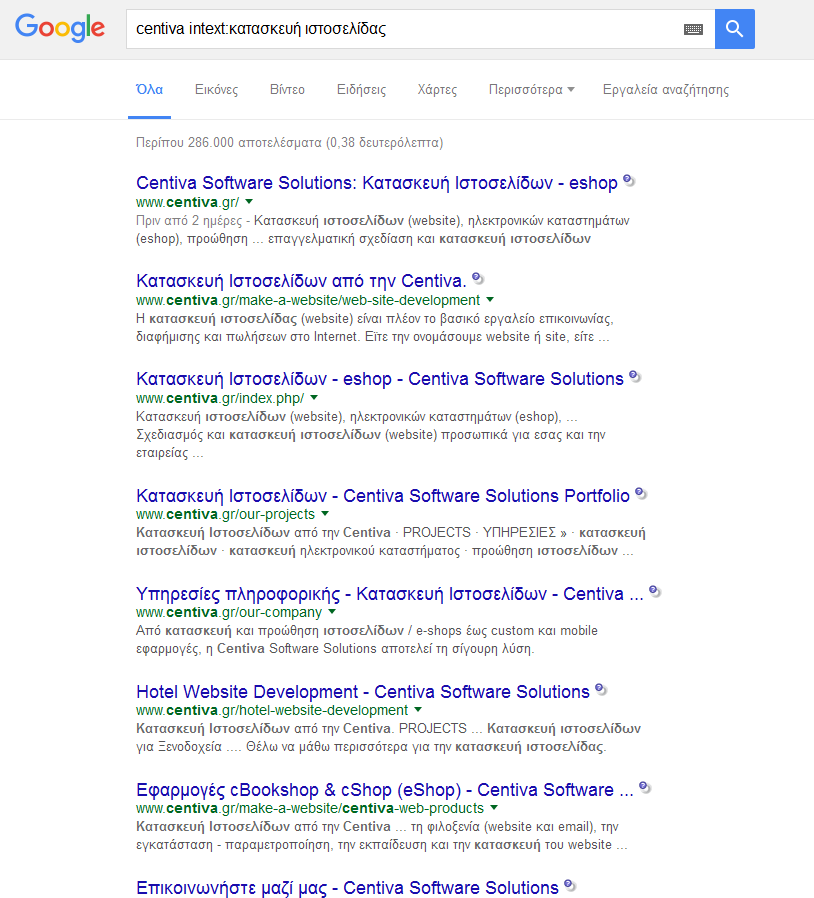Image resolution: width=814 pixels, height=898 pixels.
Task: Open the Centiva Software Solutions Portfolio result
Action: point(383,495)
